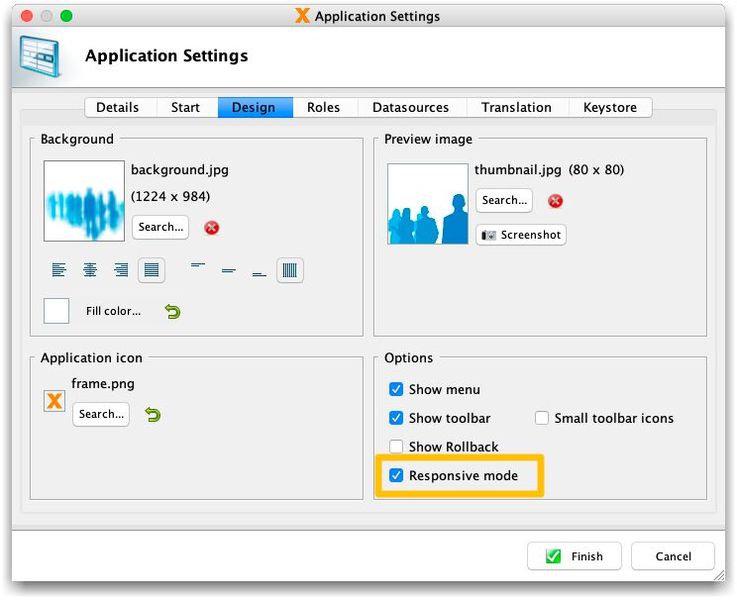Screen dimensions: 737x600
Task: Click the background.jpg thumbnail
Action: pyautogui.click(x=84, y=201)
